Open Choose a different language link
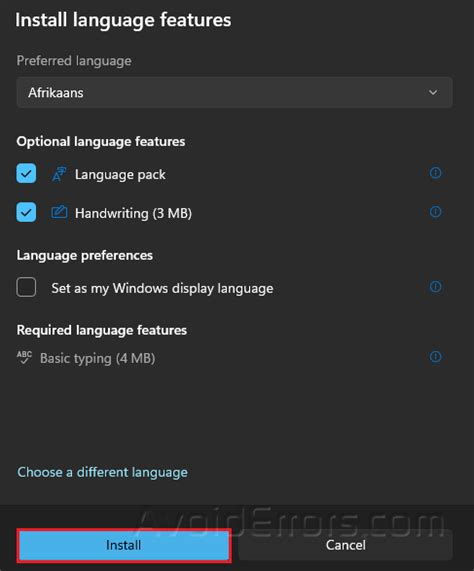Screen dimensions: 474x571 click(x=102, y=472)
